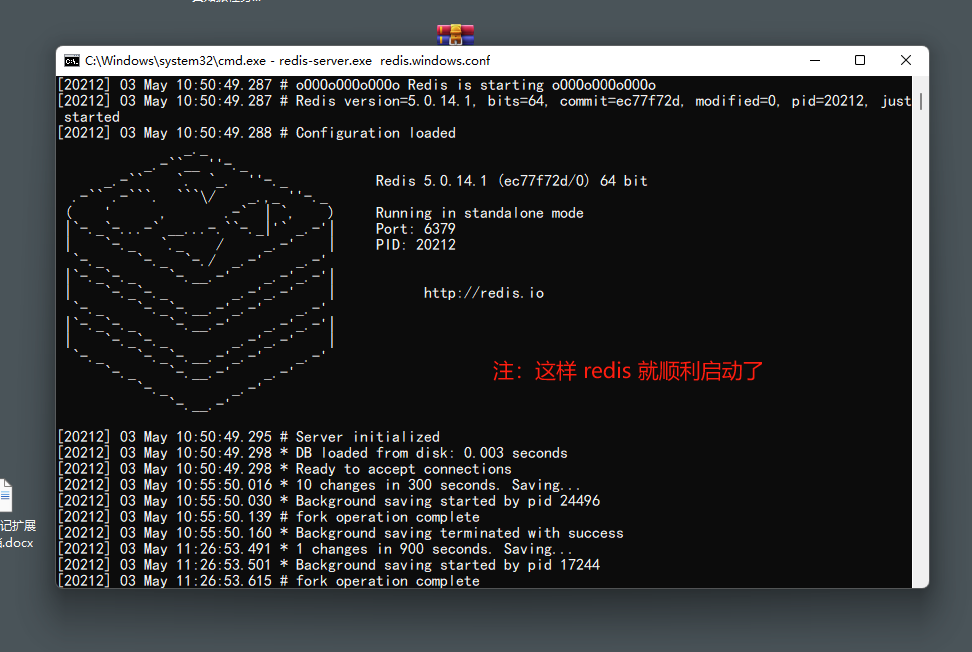The image size is (972, 652).
Task: Click the 'PID: 20212' line
Action: coord(415,245)
